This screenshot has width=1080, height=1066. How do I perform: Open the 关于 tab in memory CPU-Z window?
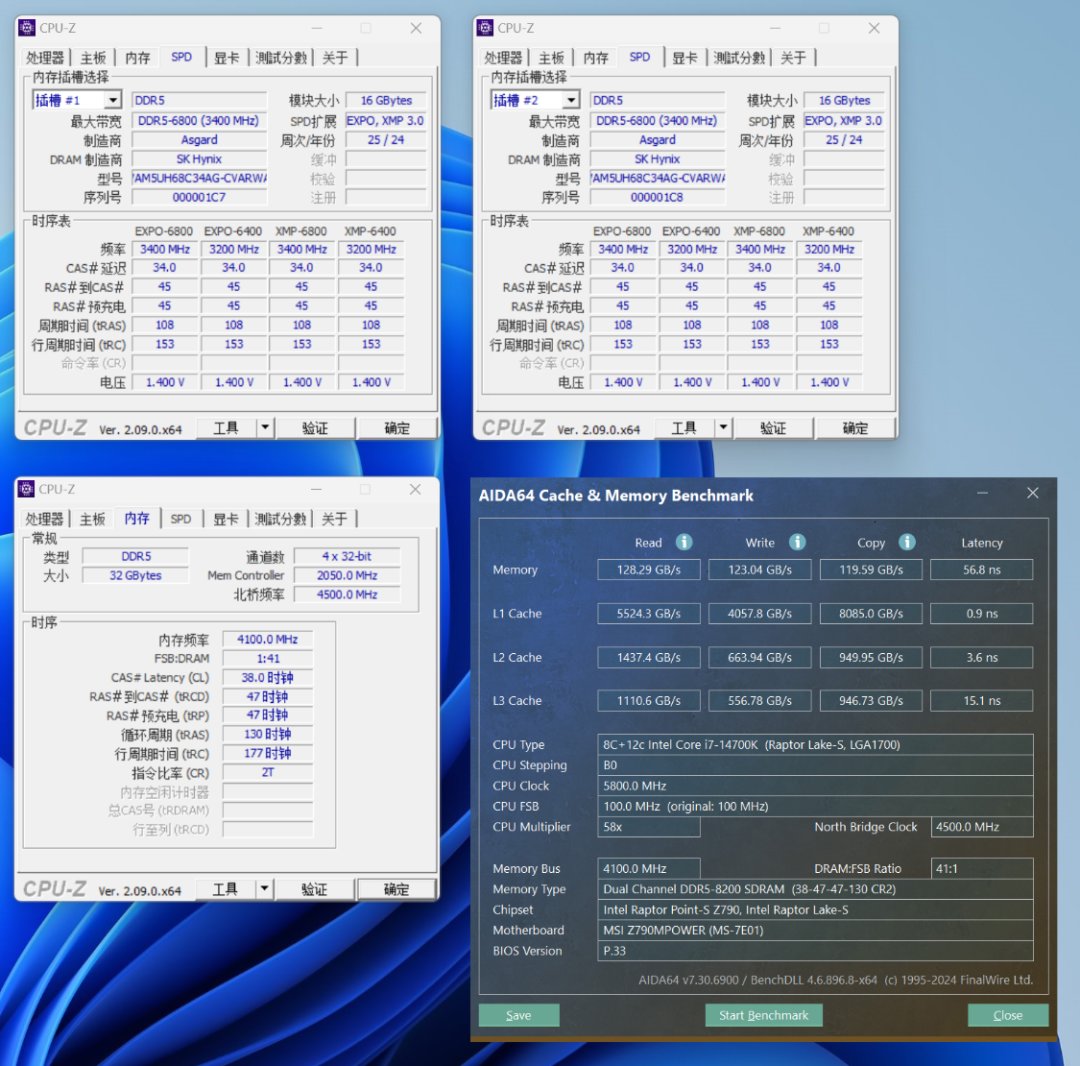click(335, 519)
